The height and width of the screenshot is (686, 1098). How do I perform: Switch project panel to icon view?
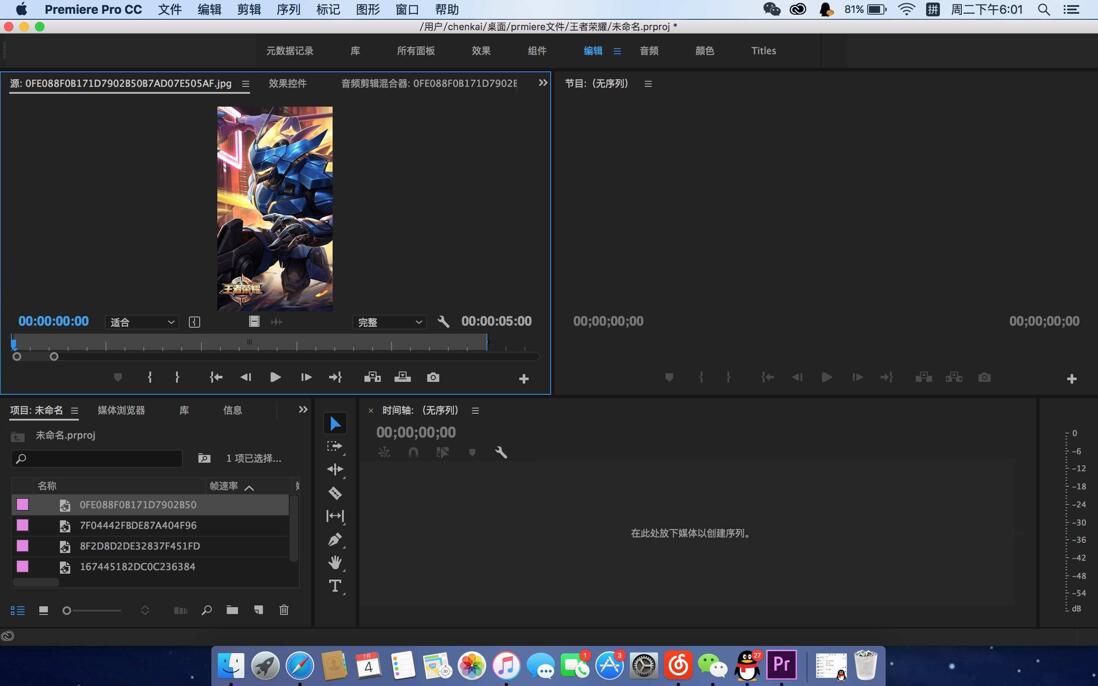pyautogui.click(x=43, y=610)
